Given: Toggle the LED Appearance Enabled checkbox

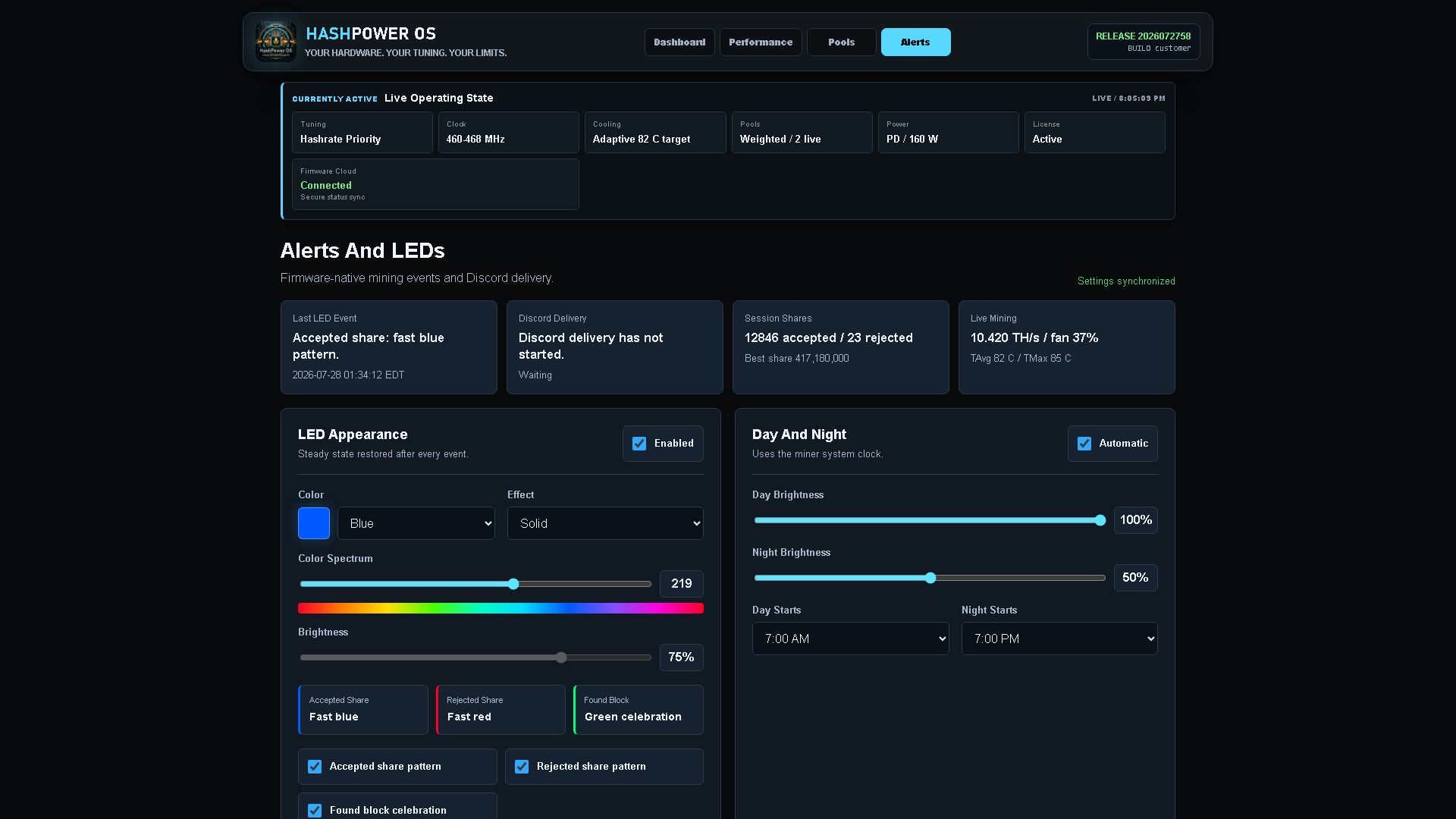Looking at the screenshot, I should click(x=639, y=444).
